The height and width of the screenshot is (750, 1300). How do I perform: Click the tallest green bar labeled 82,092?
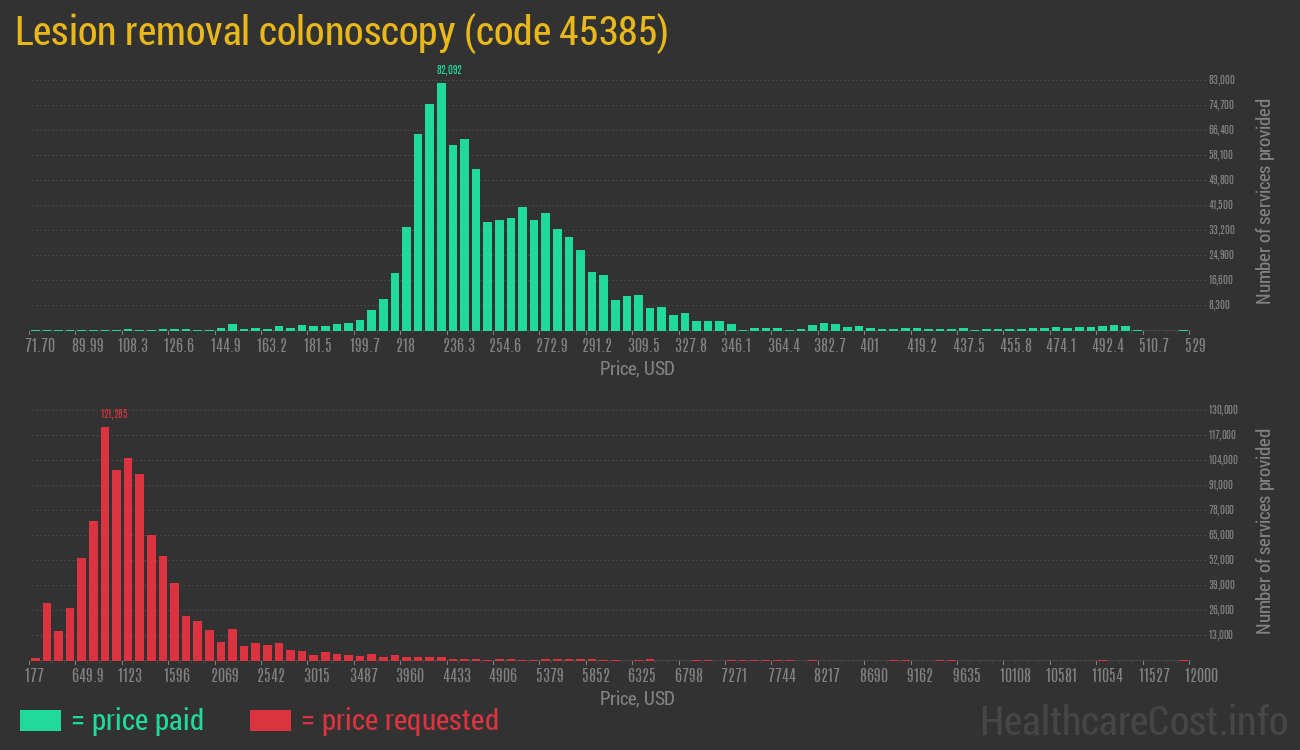click(x=440, y=200)
